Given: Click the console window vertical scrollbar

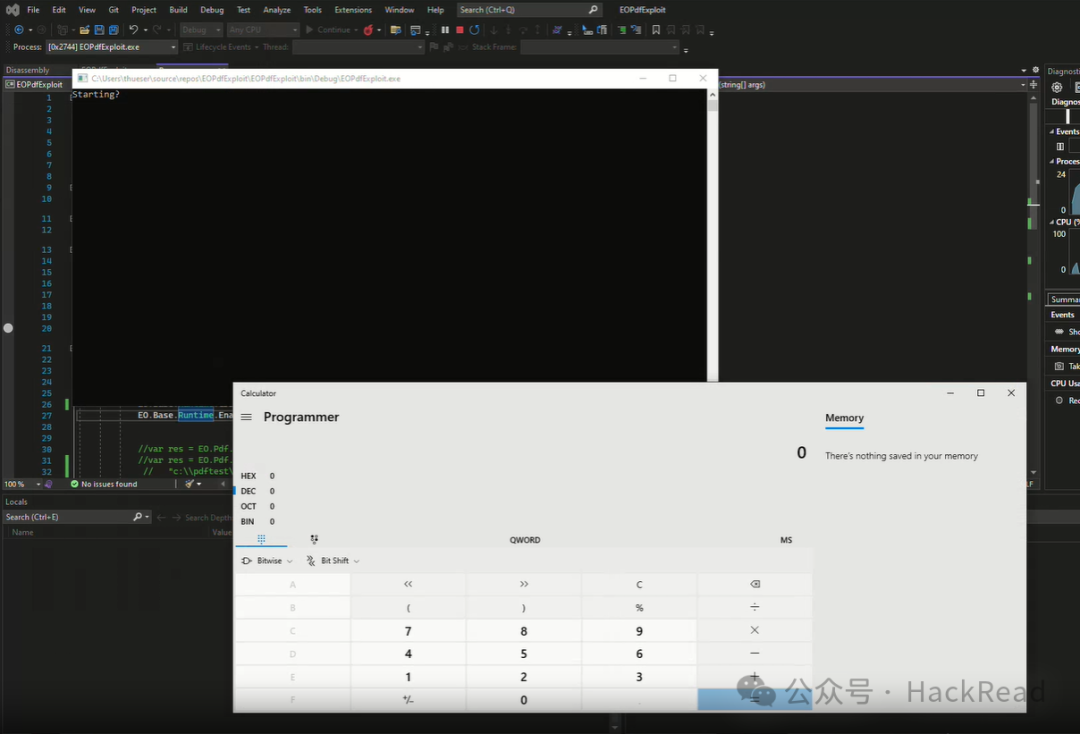Looking at the screenshot, I should pyautogui.click(x=712, y=234).
